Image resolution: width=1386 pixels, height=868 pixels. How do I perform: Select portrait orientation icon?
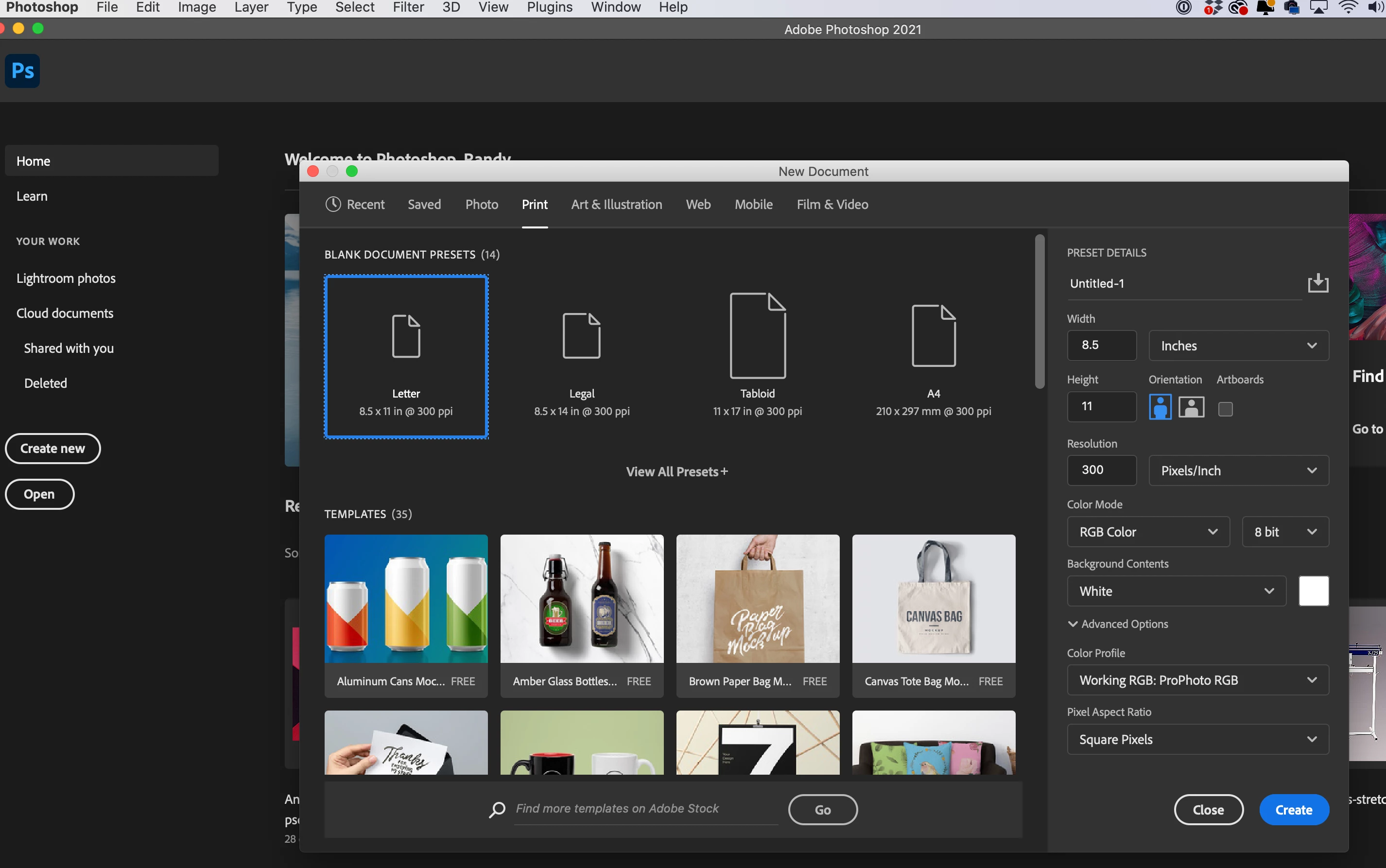coord(1160,408)
